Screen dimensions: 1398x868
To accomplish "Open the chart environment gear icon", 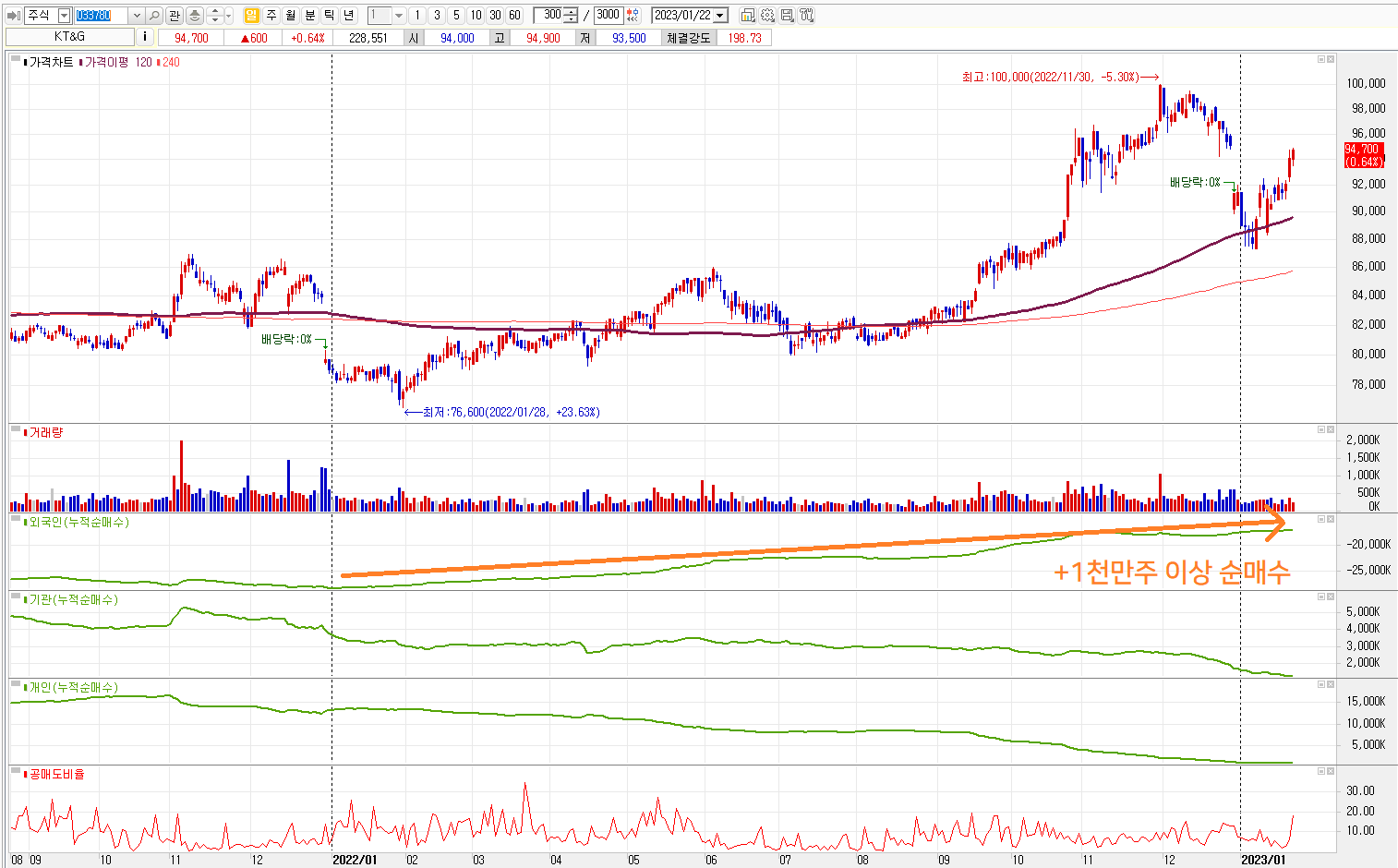I will pos(767,16).
